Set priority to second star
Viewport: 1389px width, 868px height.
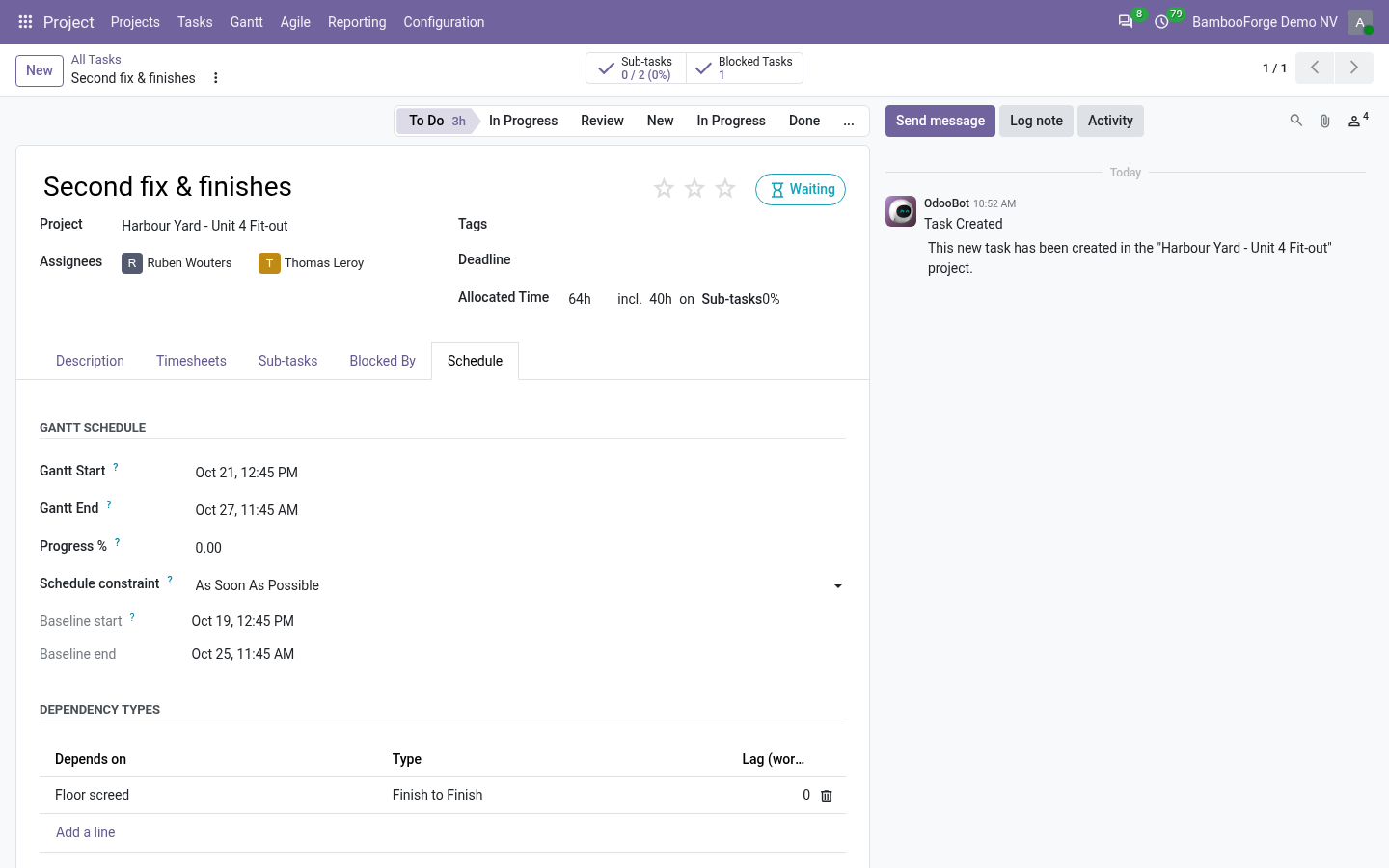[694, 188]
